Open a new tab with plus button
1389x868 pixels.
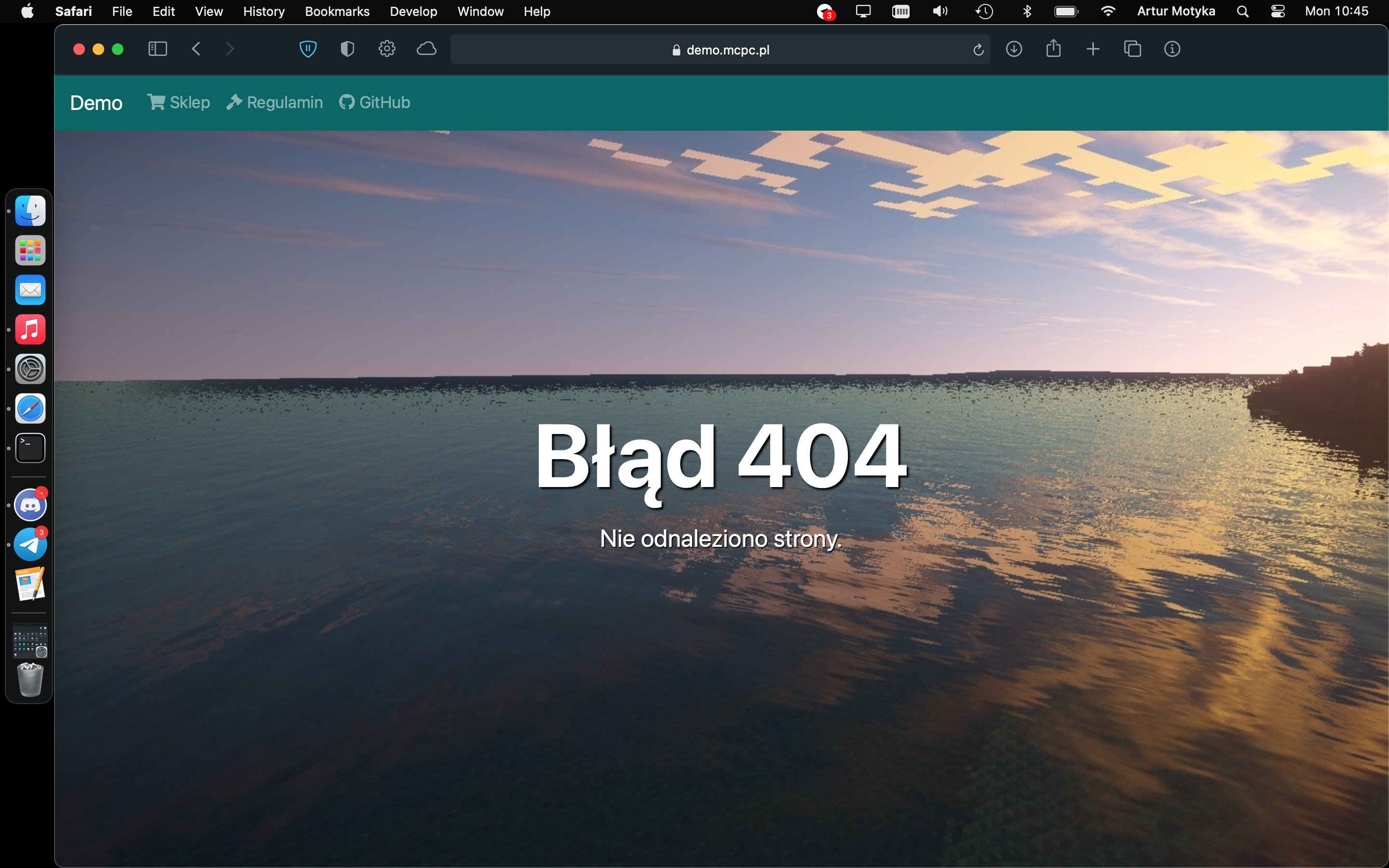1093,49
